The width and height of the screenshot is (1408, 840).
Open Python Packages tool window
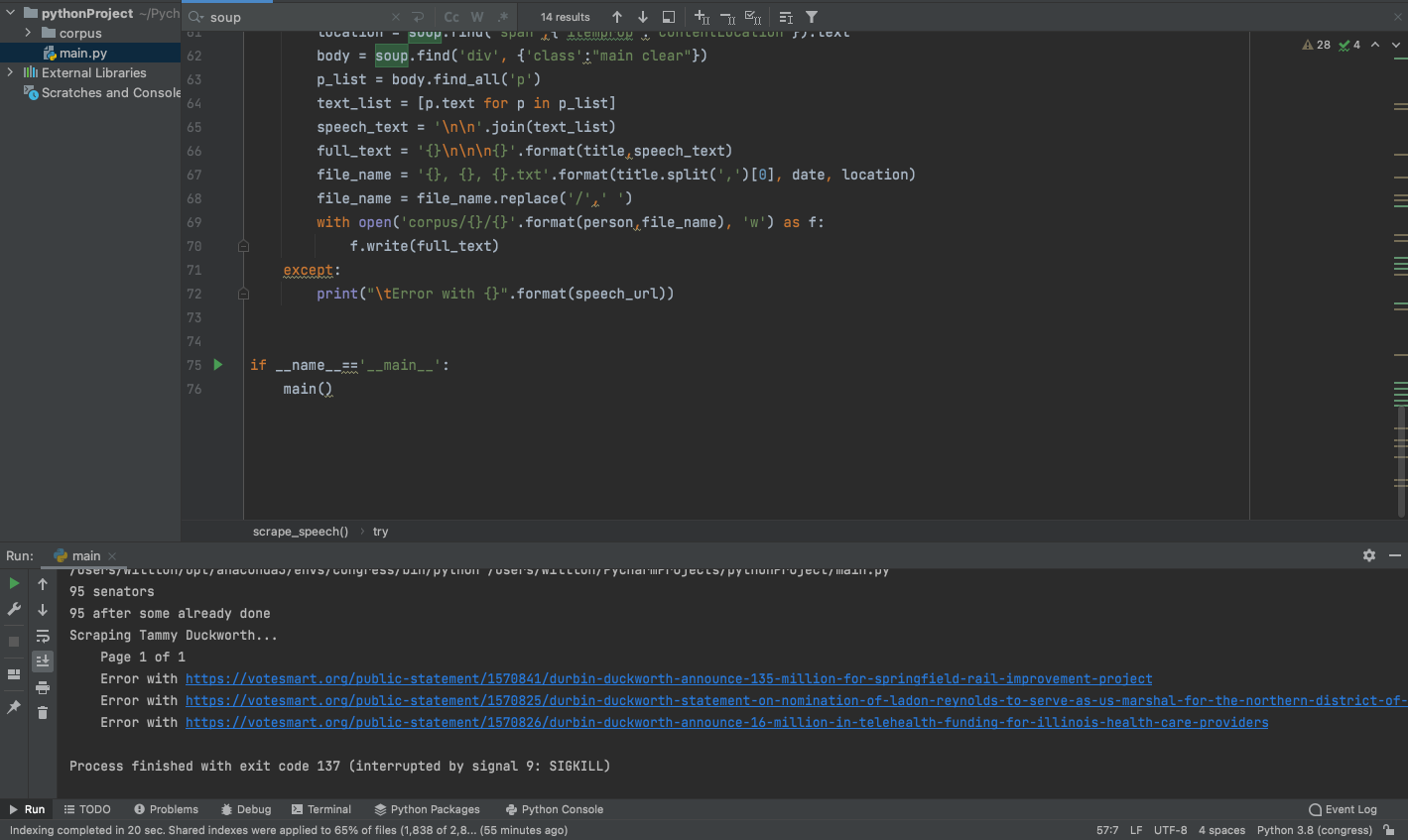click(427, 809)
